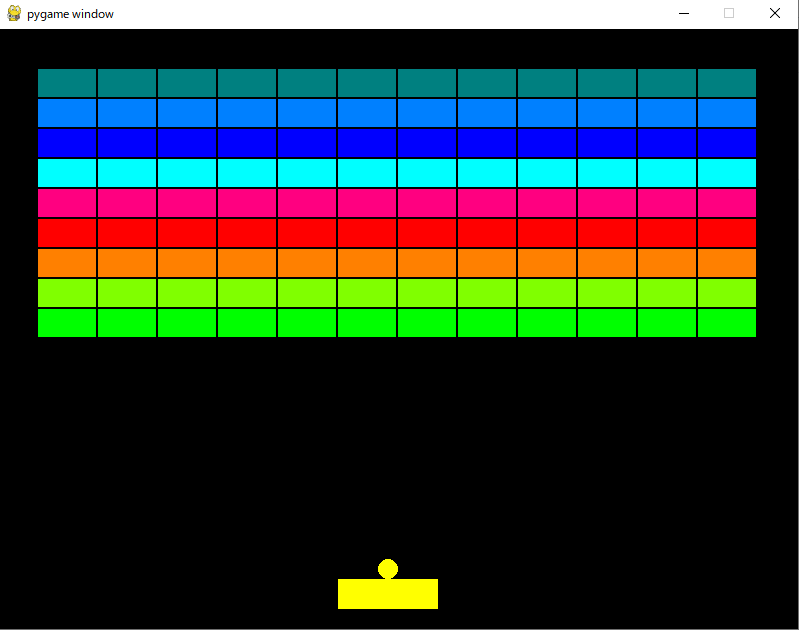
Task: Click the last teal brick in top row
Action: [x=727, y=83]
